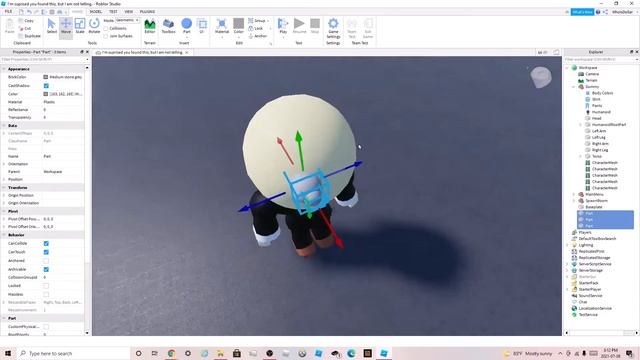The height and width of the screenshot is (360, 640).
Task: Click the Color property swatch
Action: [x=46, y=94]
